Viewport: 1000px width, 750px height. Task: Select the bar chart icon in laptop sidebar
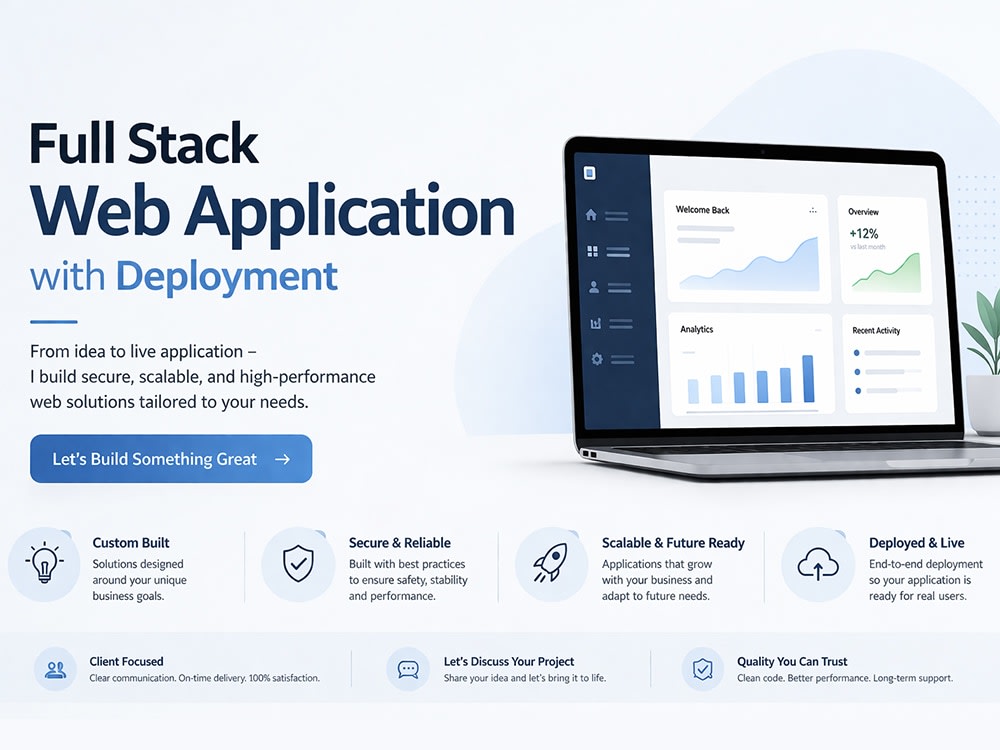point(596,323)
